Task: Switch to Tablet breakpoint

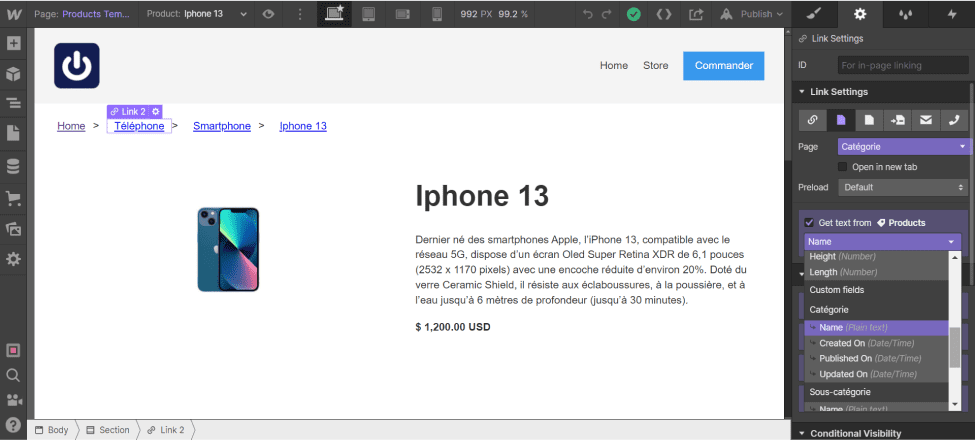Action: [369, 14]
